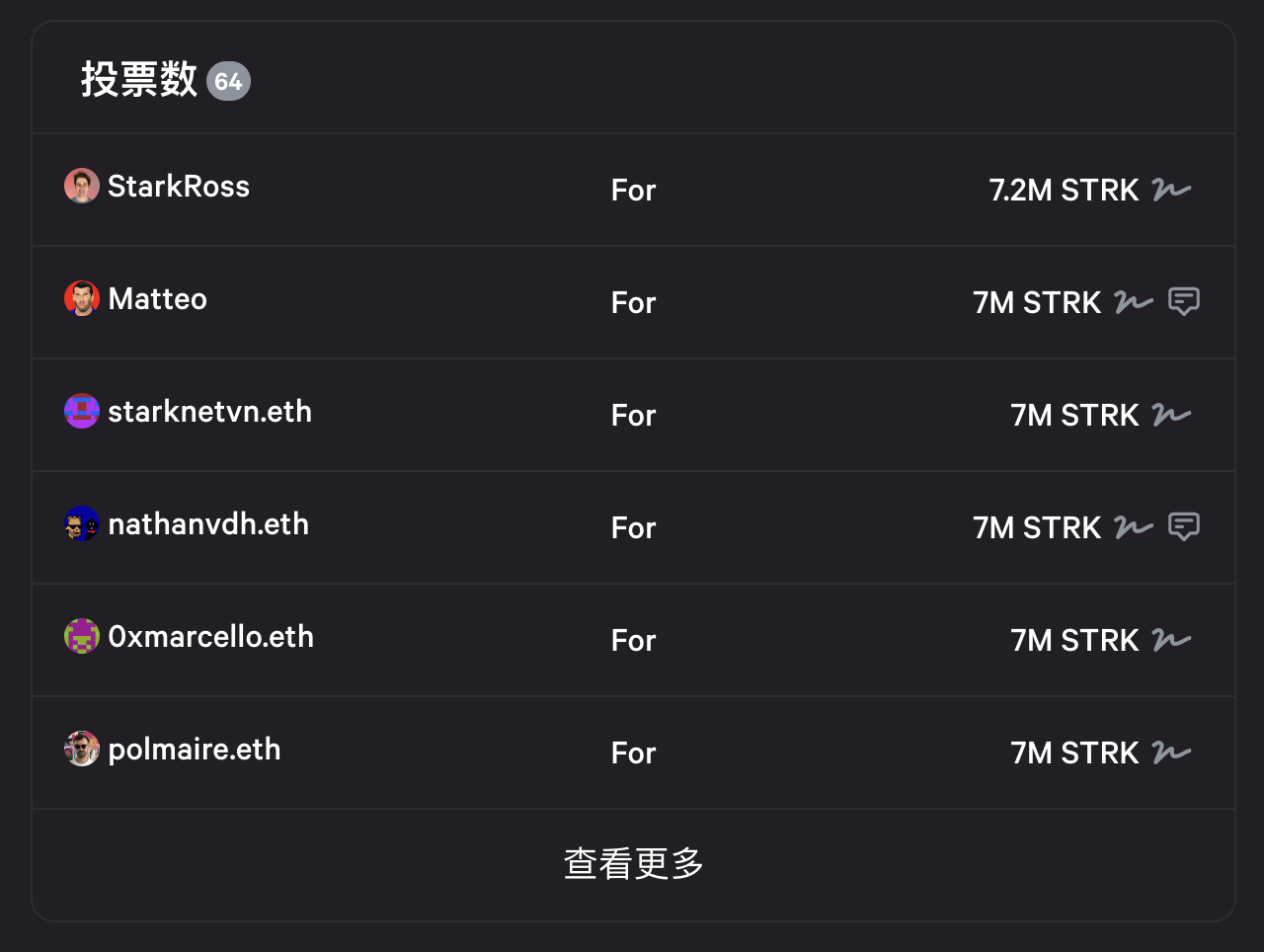The height and width of the screenshot is (952, 1264).
Task: Click the 64 vote count badge
Action: 229,82
